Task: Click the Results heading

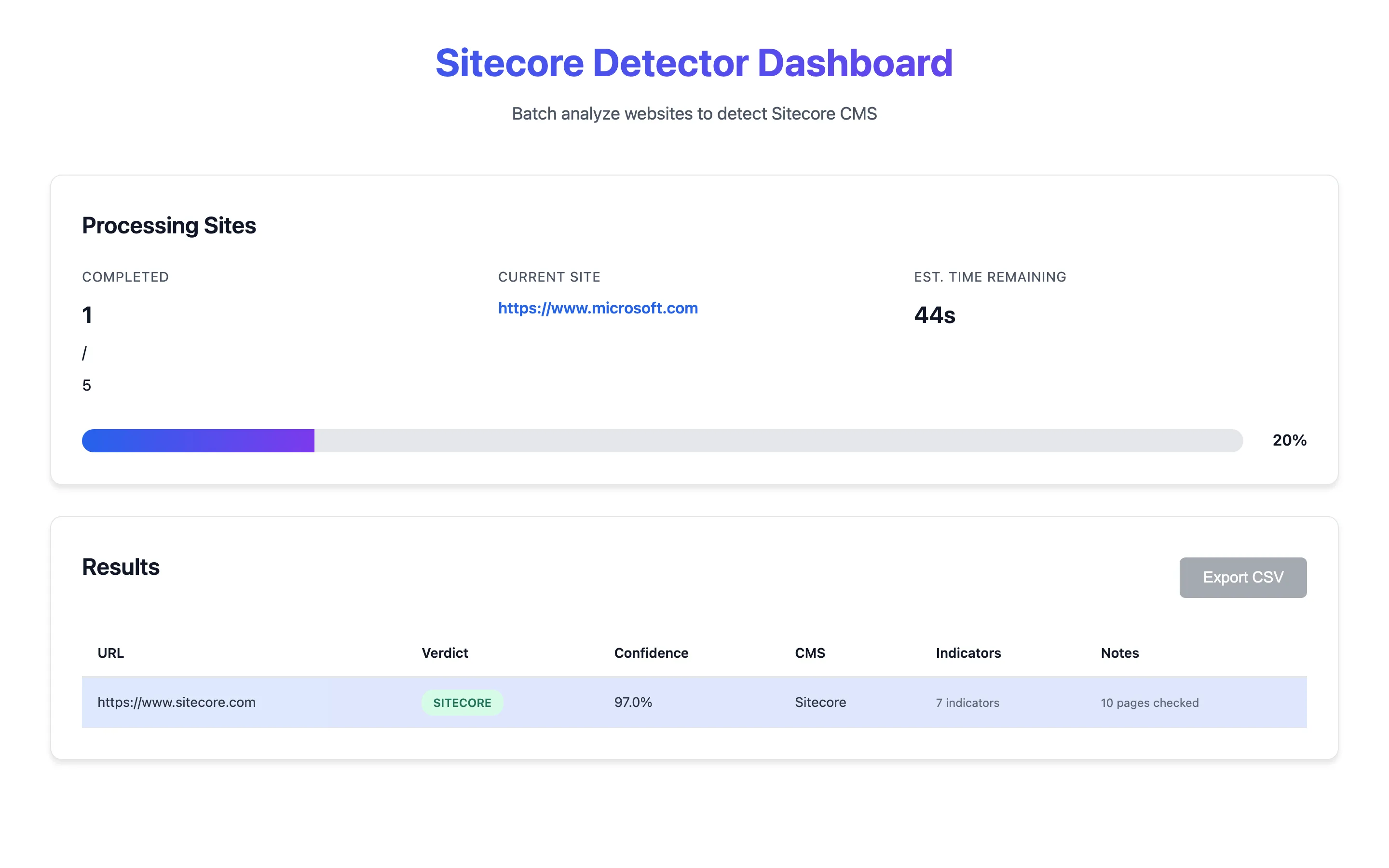Action: 121,567
